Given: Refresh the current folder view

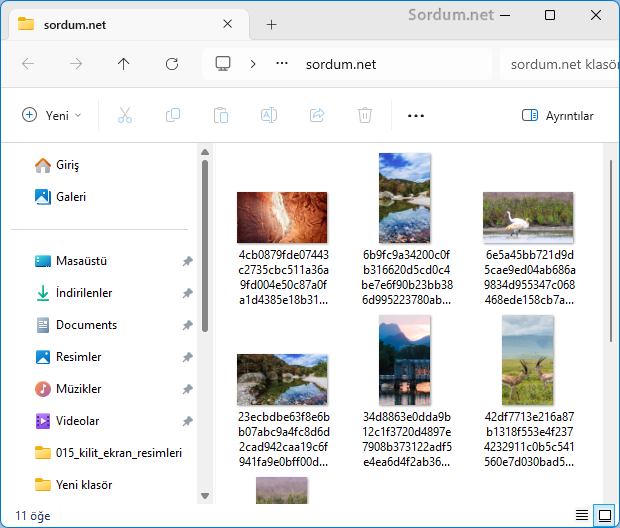Looking at the screenshot, I should [172, 64].
